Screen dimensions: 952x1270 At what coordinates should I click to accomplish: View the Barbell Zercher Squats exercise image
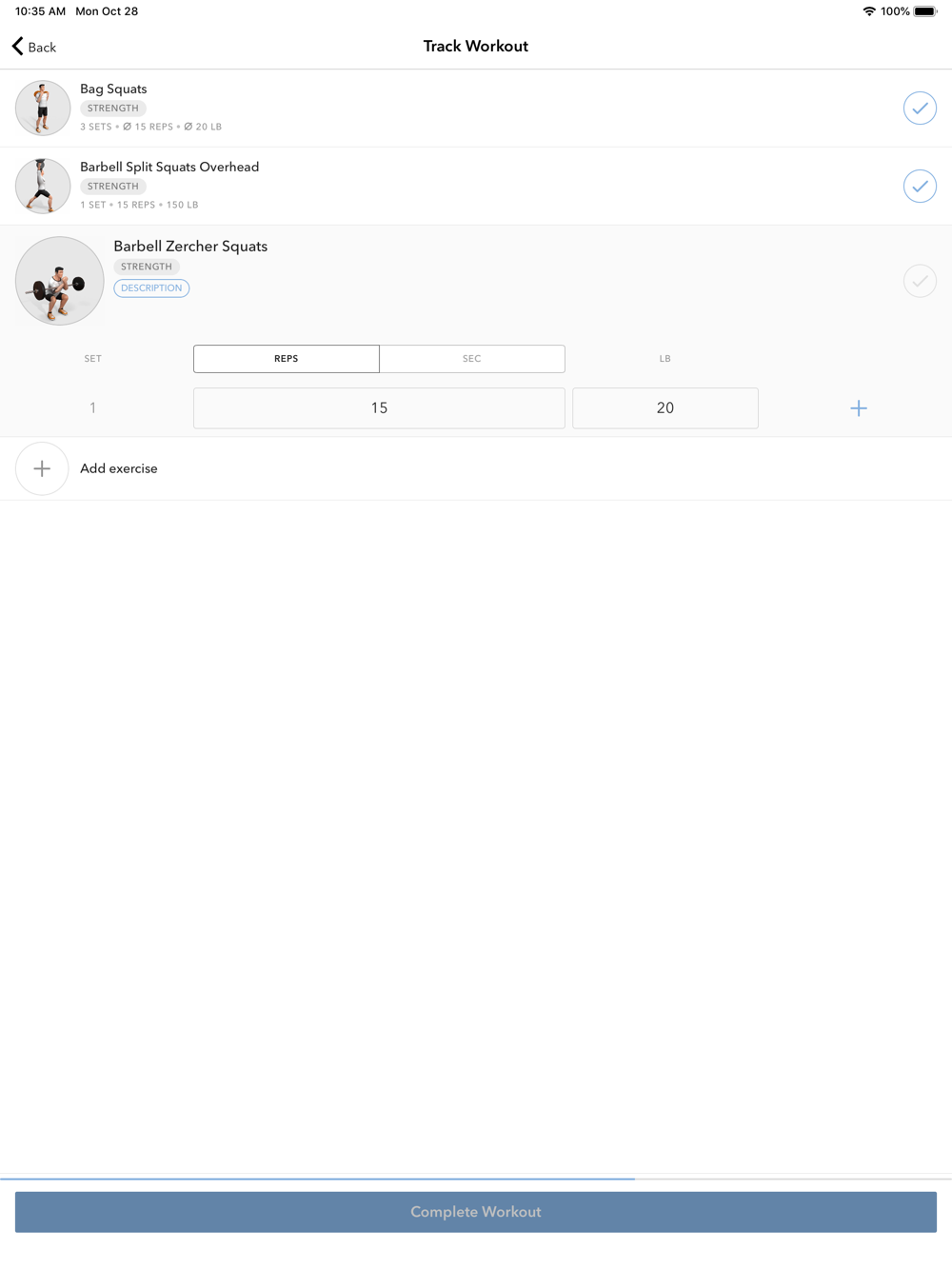[x=60, y=281]
